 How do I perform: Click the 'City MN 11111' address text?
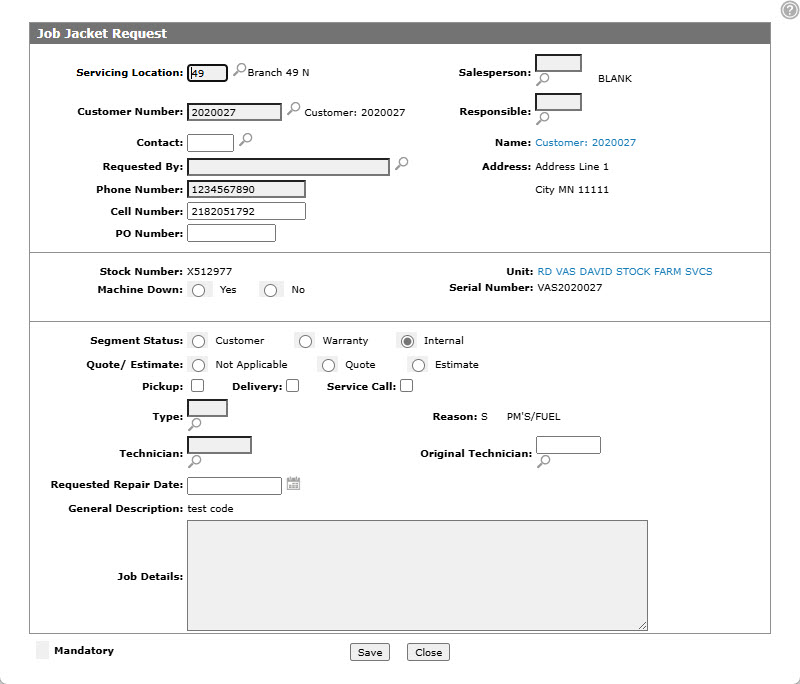click(572, 190)
